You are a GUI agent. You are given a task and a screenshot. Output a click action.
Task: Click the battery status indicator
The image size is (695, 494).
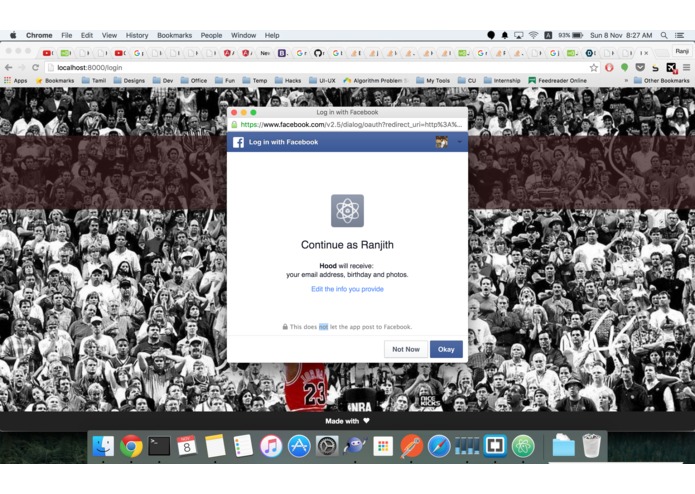coord(571,35)
